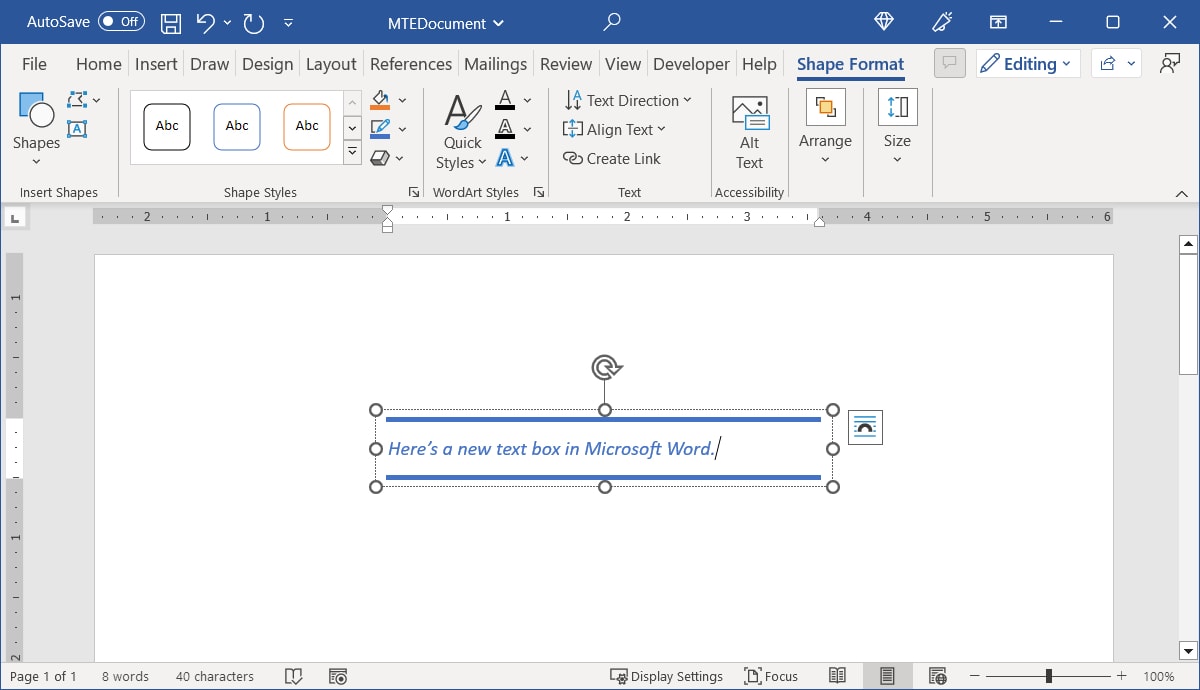Viewport: 1200px width, 690px height.
Task: Click the word count in status bar
Action: (x=125, y=676)
